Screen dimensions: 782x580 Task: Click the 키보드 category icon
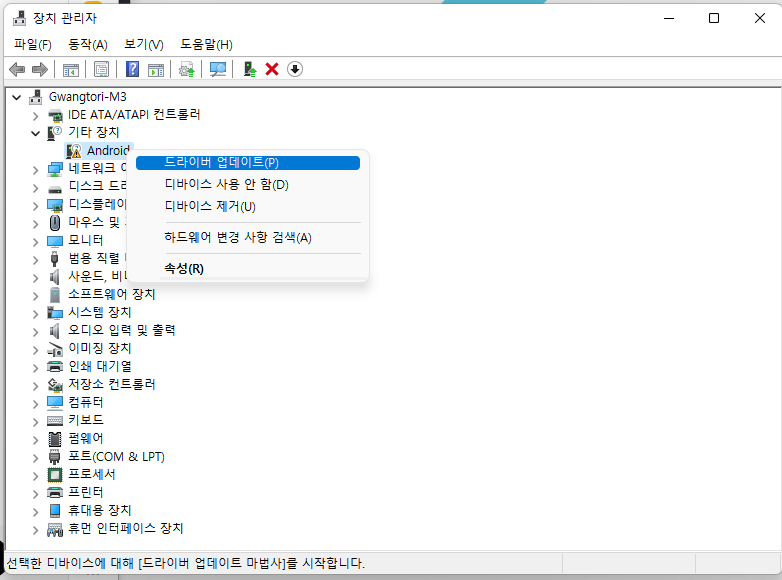tap(55, 420)
